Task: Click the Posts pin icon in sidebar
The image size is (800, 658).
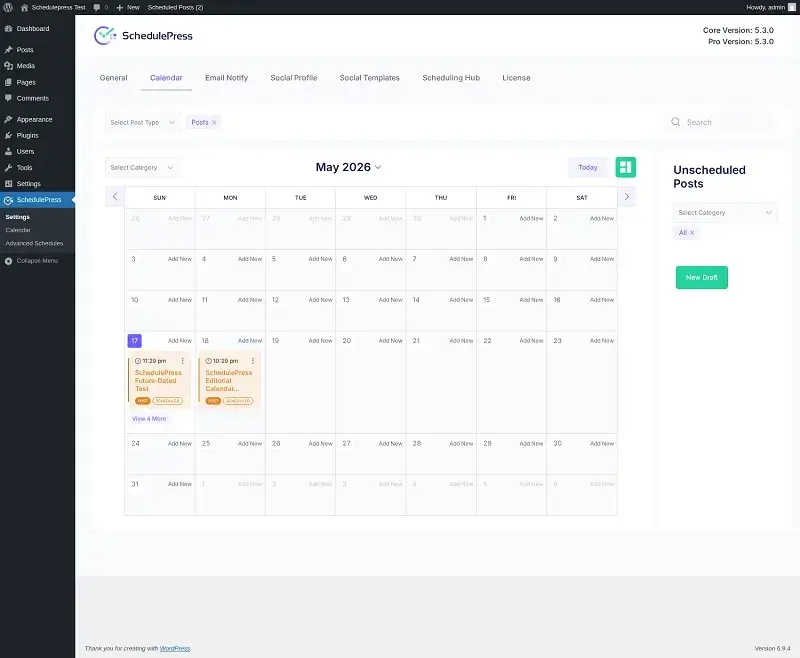Action: click(8, 49)
